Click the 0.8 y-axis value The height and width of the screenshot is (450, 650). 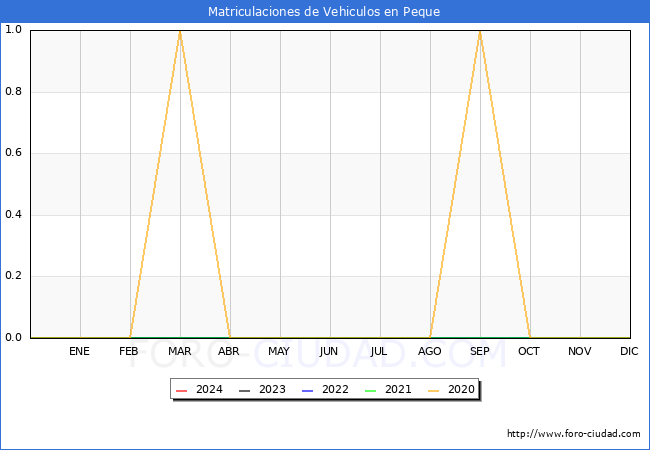13,92
